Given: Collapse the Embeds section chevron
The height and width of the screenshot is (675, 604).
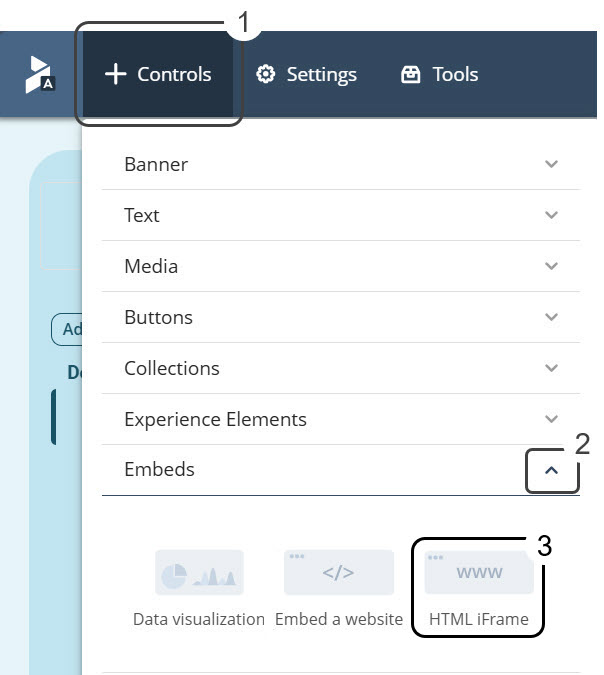Looking at the screenshot, I should tap(551, 470).
